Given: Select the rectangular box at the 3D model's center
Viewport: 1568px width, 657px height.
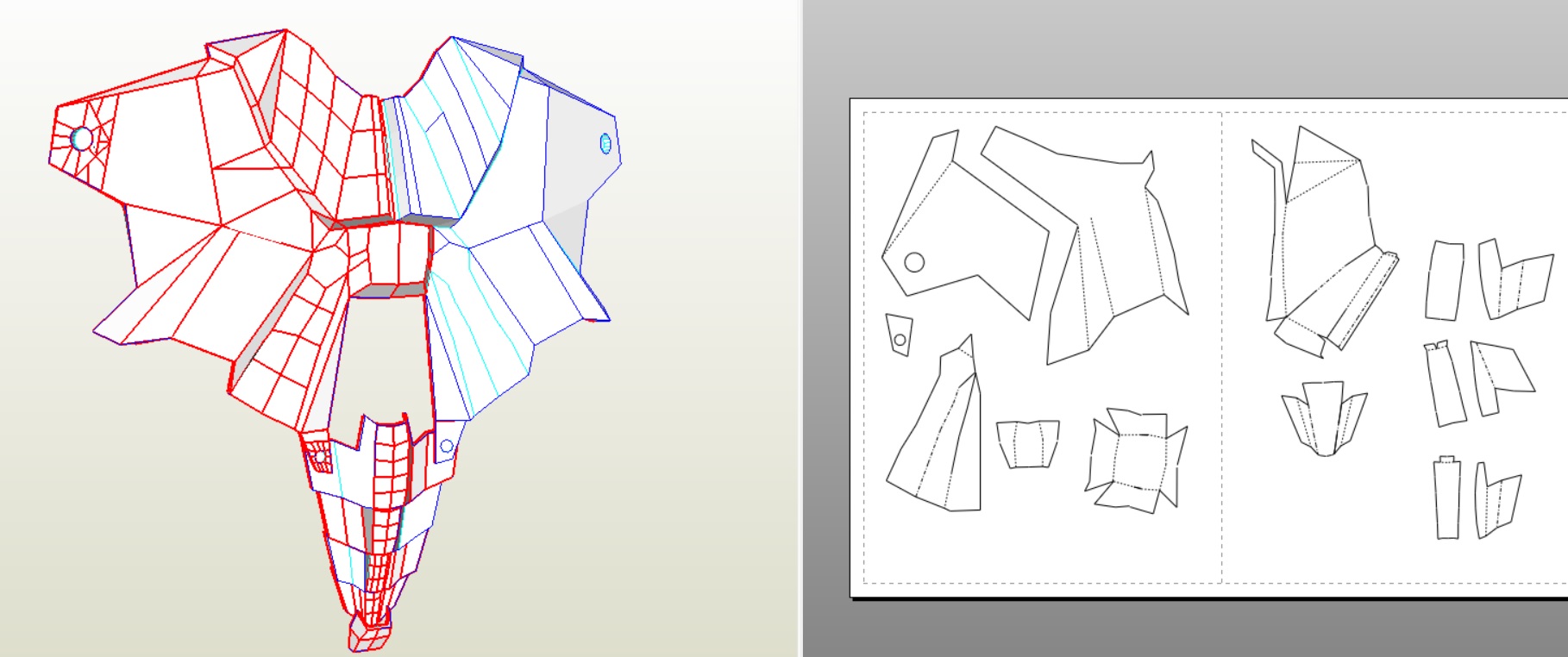Looking at the screenshot, I should pyautogui.click(x=389, y=259).
